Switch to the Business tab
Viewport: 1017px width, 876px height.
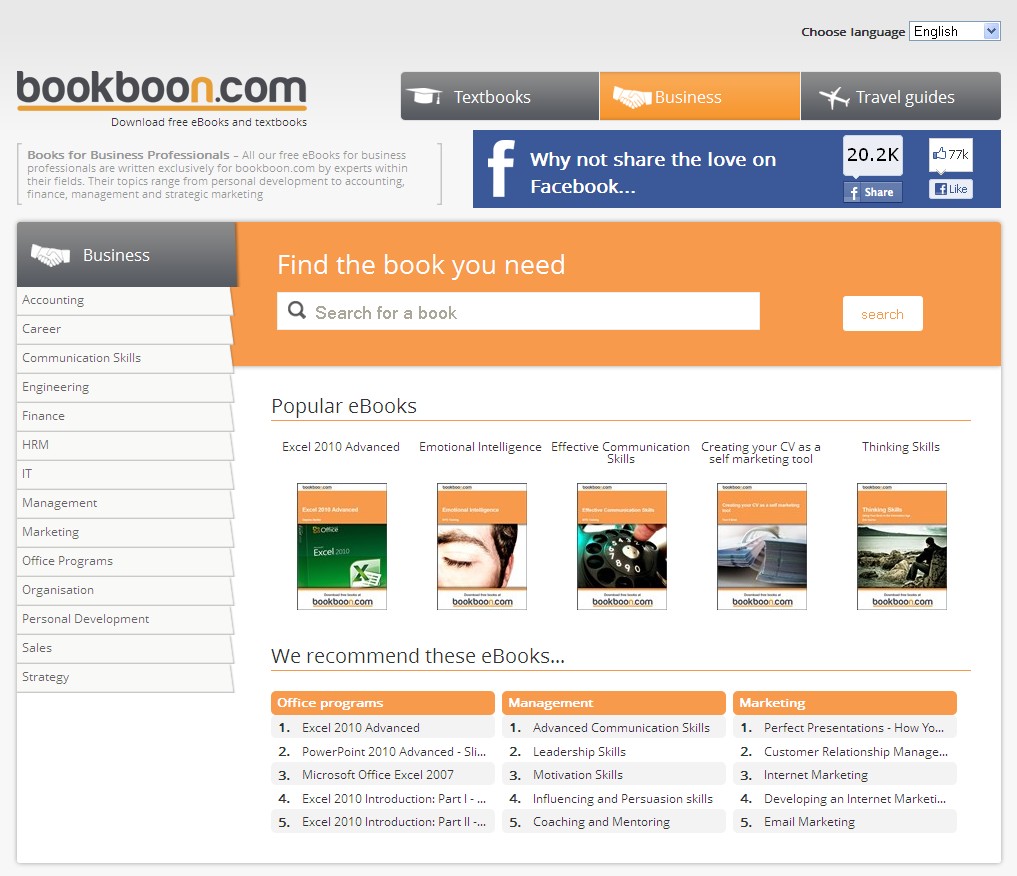point(700,96)
